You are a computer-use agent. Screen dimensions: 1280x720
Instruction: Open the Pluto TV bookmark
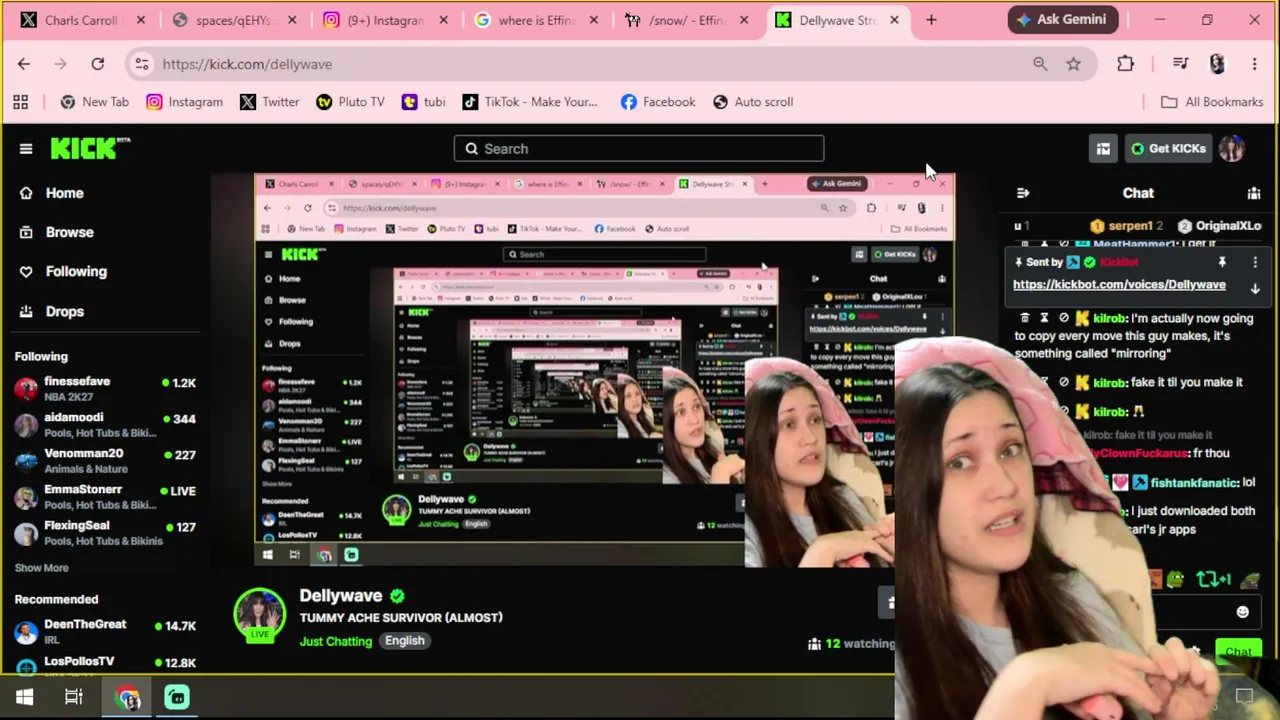coord(350,102)
